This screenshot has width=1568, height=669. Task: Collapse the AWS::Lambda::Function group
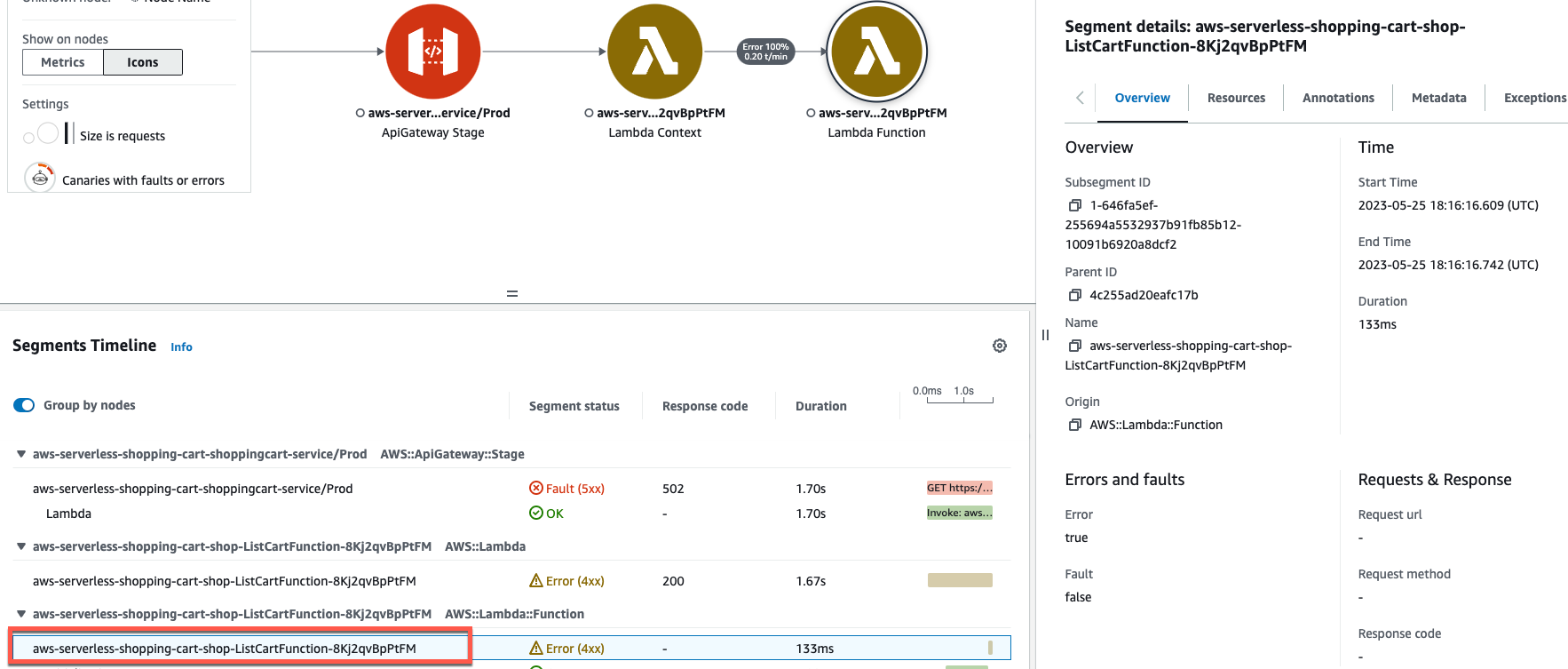[x=21, y=614]
